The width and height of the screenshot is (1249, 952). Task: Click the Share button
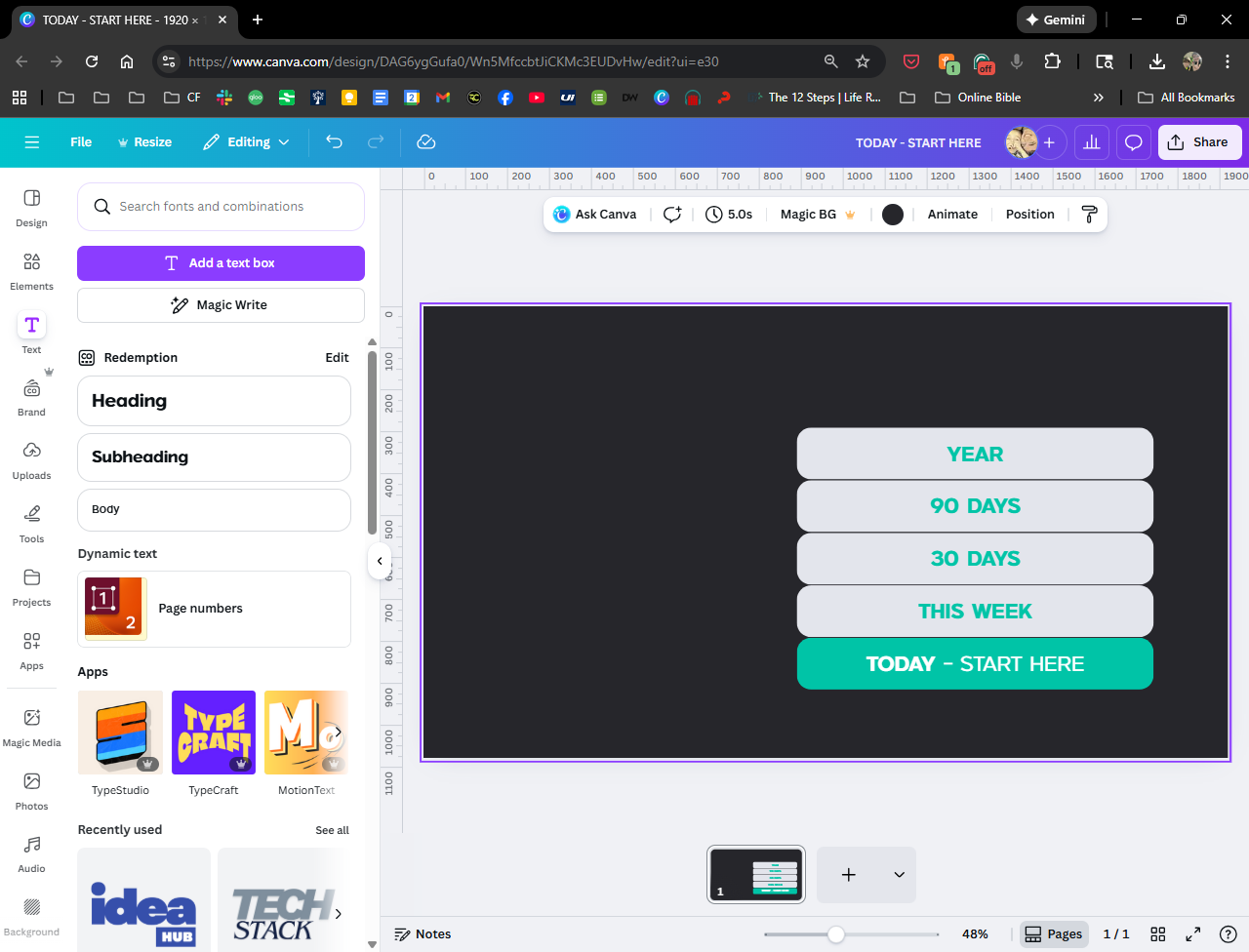[x=1199, y=142]
